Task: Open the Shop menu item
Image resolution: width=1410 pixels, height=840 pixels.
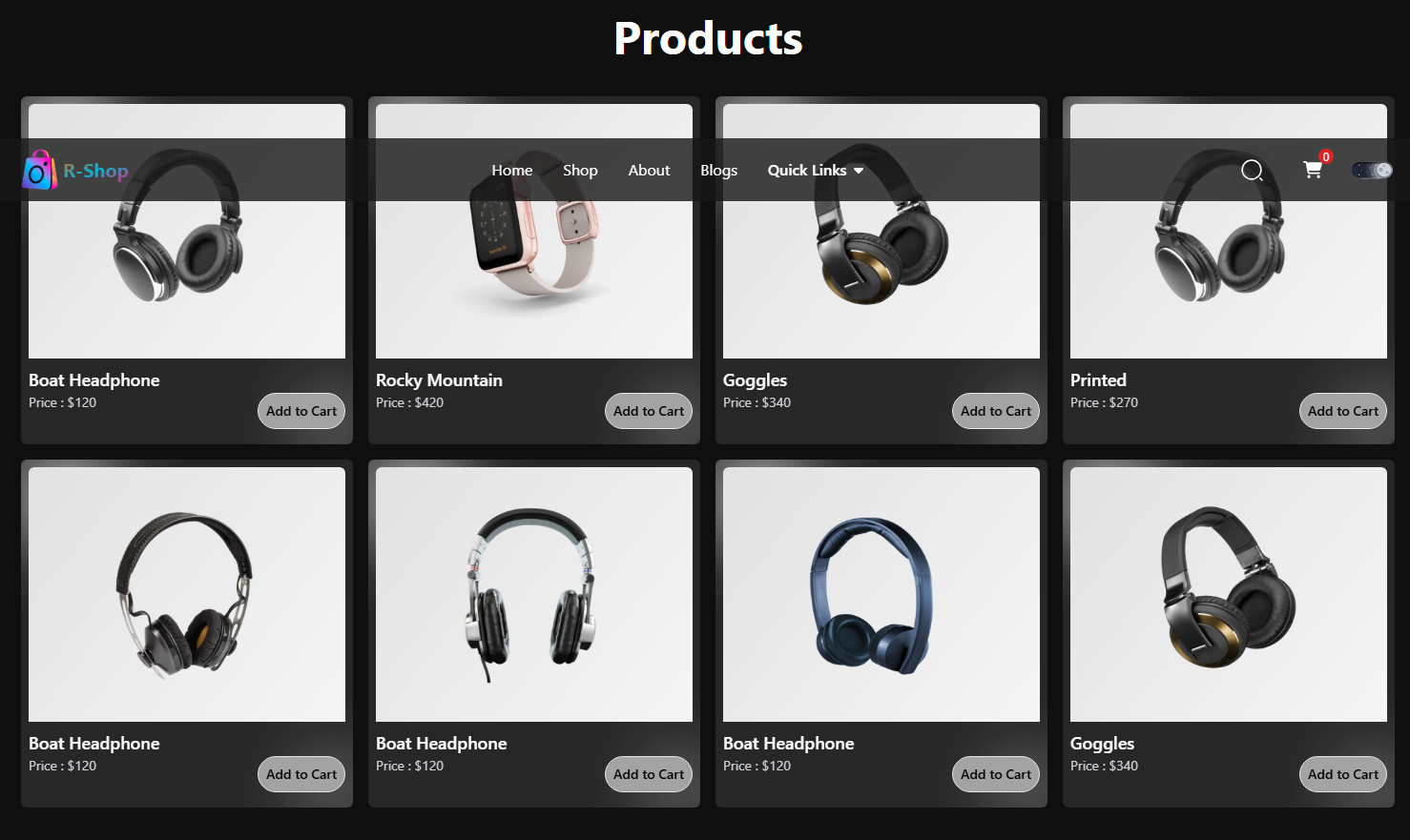Action: 580,170
